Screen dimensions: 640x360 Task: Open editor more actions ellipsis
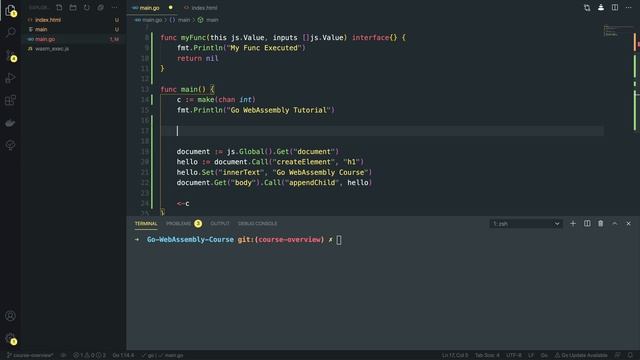(x=629, y=7)
